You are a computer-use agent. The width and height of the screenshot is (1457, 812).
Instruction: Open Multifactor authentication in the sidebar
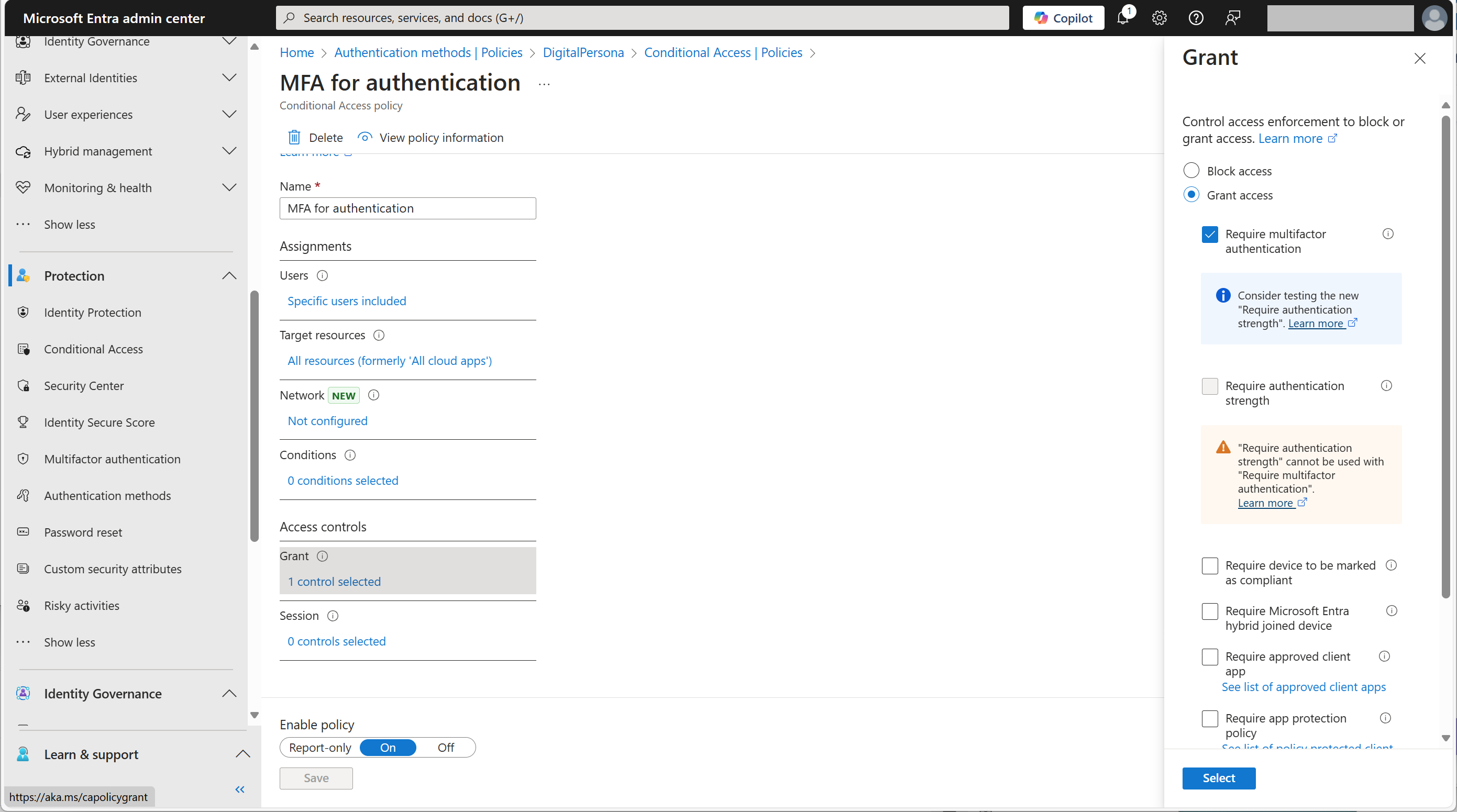[x=112, y=459]
